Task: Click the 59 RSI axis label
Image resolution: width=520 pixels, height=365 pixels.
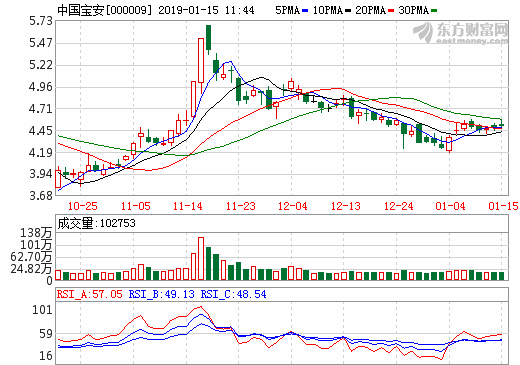Action: [x=46, y=334]
